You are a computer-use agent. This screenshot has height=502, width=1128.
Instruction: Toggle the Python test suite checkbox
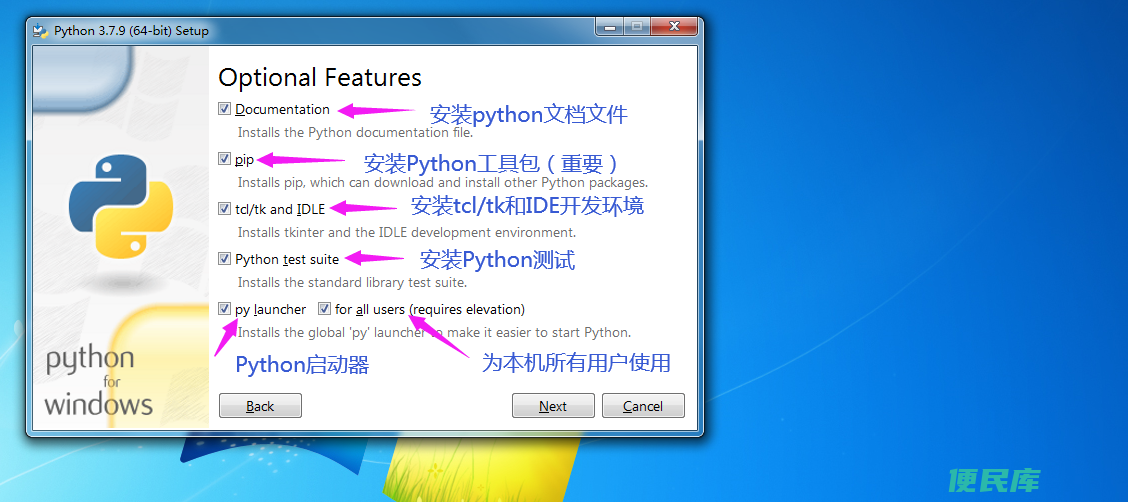[x=224, y=259]
